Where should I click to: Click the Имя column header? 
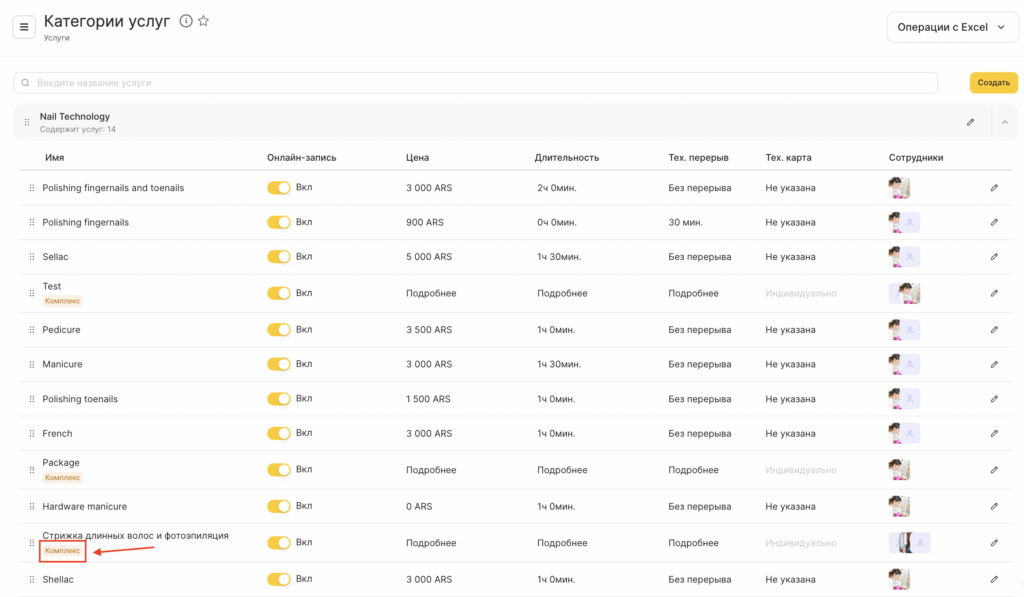(55, 158)
